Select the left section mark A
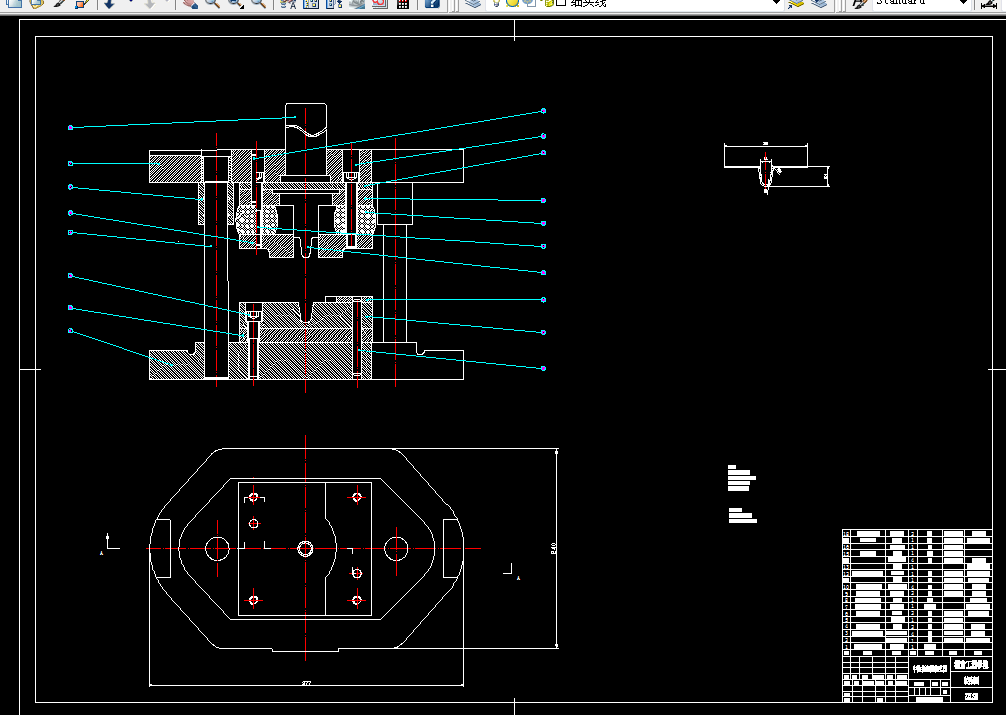The image size is (1006, 715). click(x=101, y=553)
